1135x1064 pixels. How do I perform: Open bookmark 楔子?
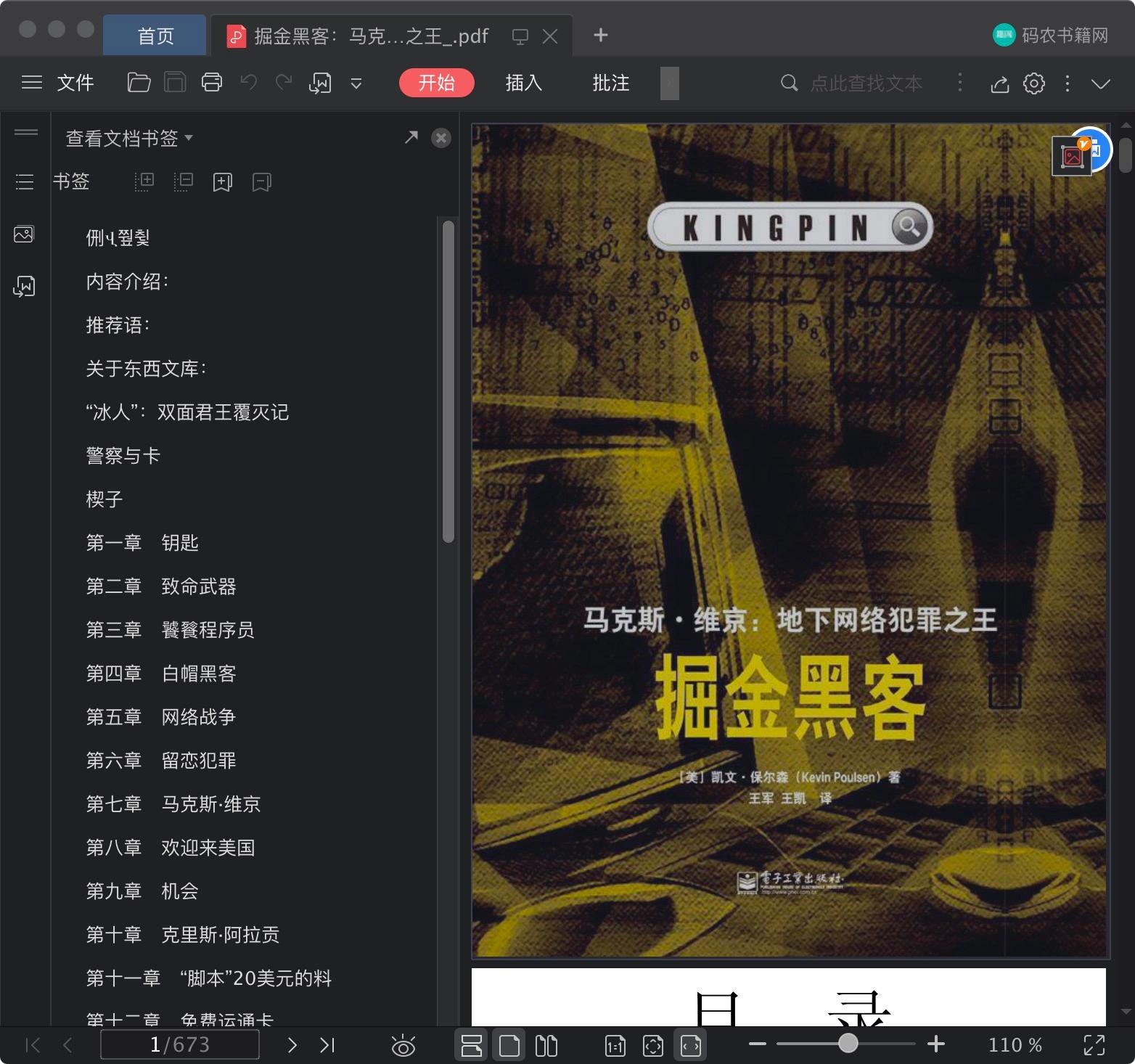tap(105, 499)
